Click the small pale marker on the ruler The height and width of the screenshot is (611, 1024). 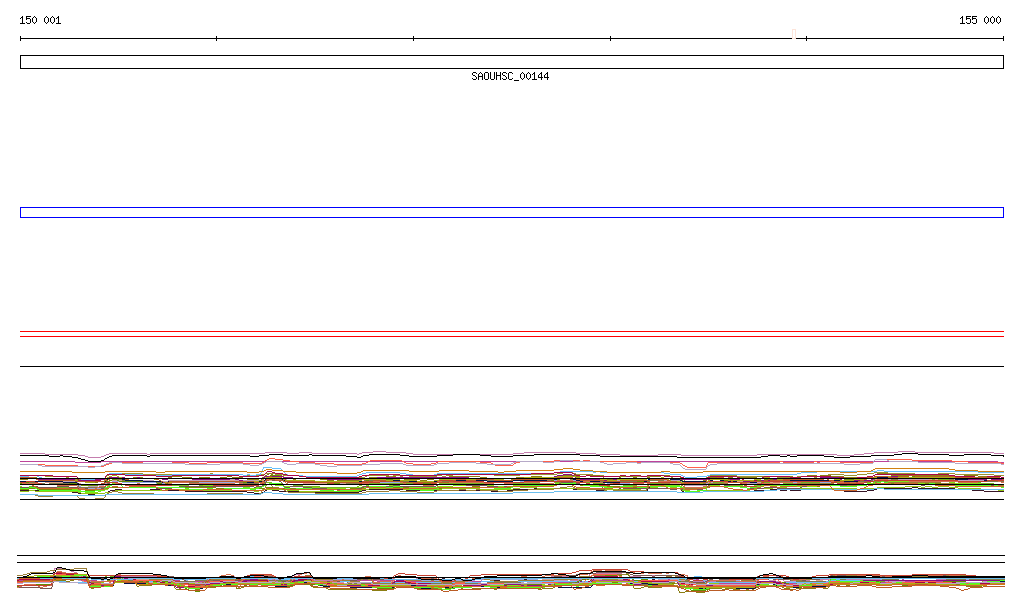tap(794, 34)
